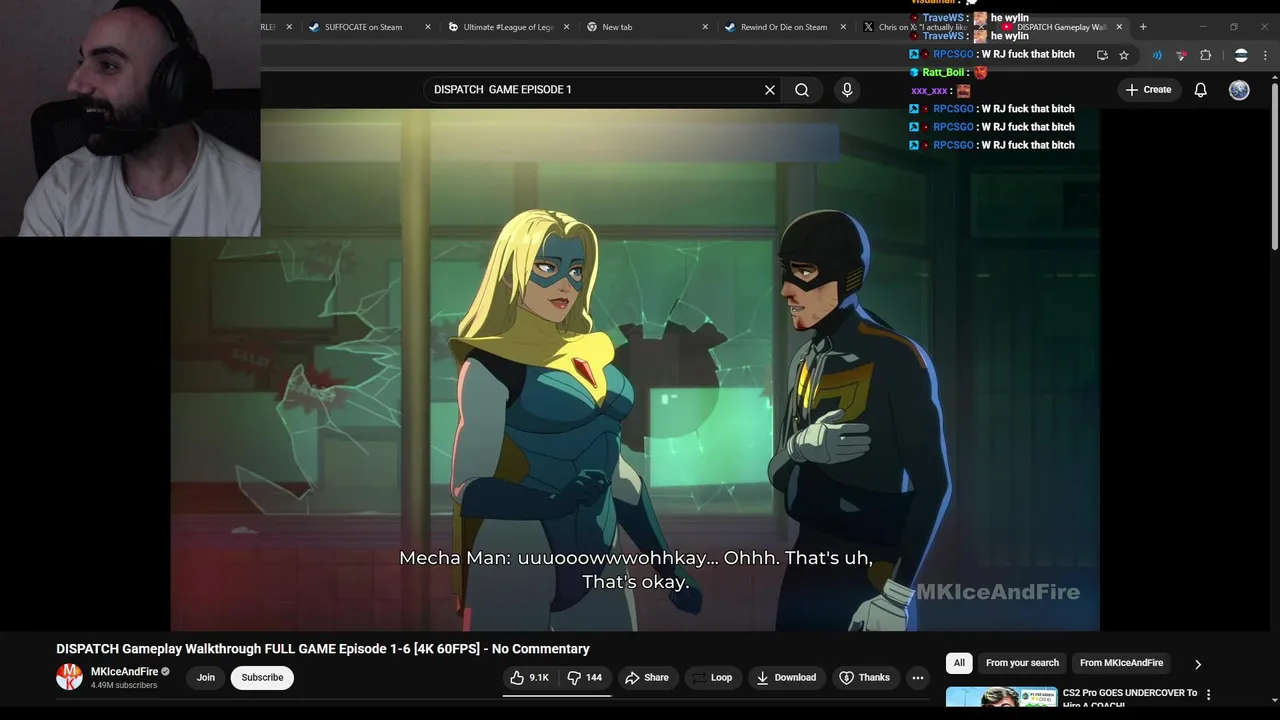Click the Loop button under the video
Viewport: 1280px width, 720px height.
(x=712, y=678)
